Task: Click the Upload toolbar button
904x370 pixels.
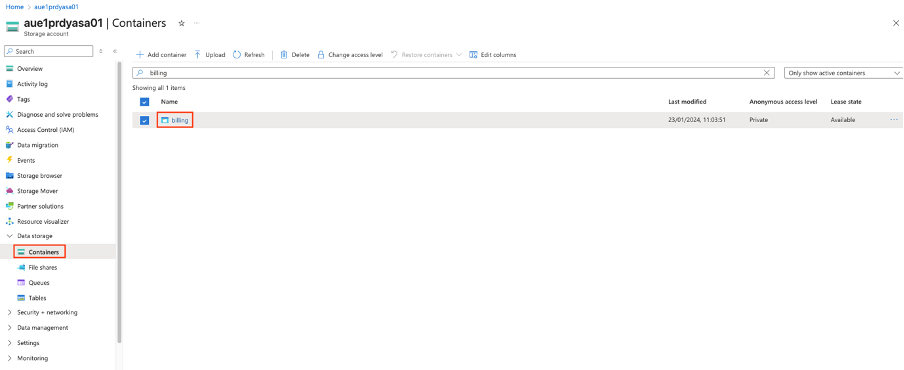Action: pyautogui.click(x=209, y=55)
